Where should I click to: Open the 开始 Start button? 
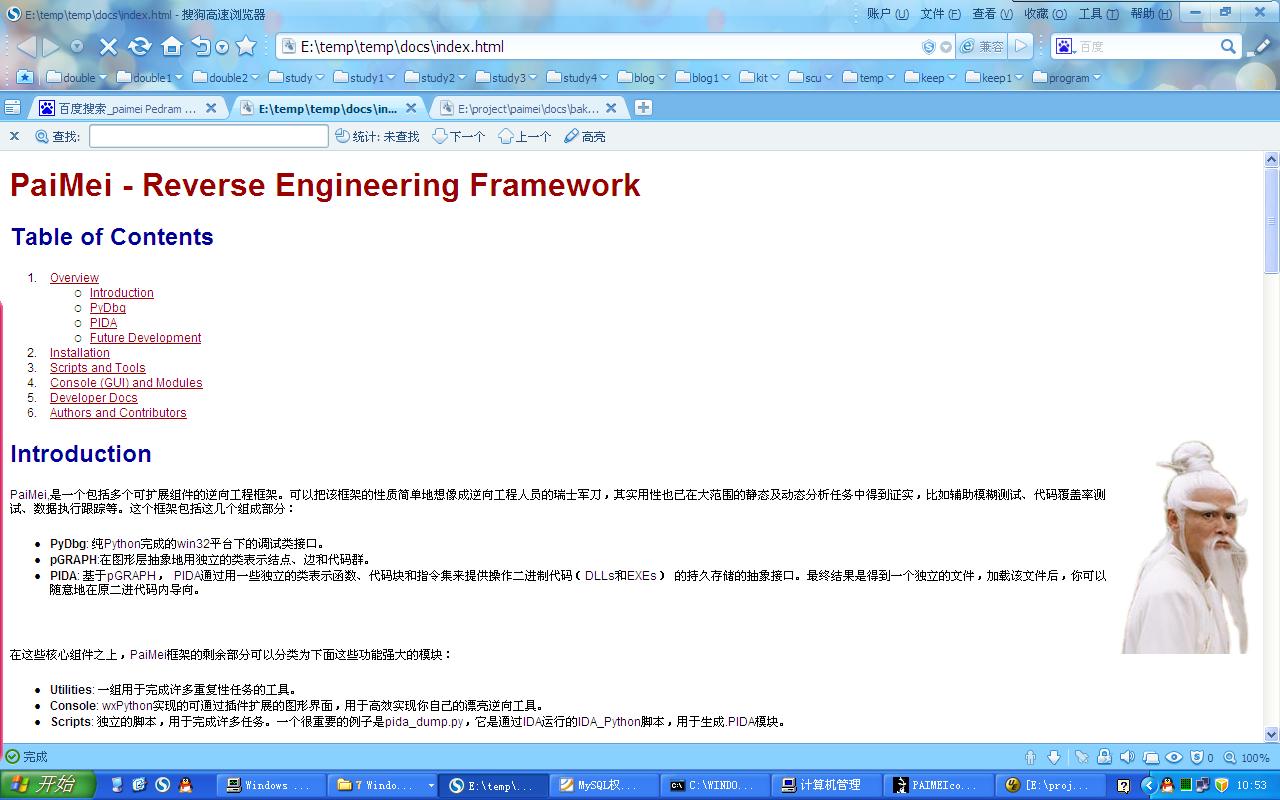click(x=47, y=785)
